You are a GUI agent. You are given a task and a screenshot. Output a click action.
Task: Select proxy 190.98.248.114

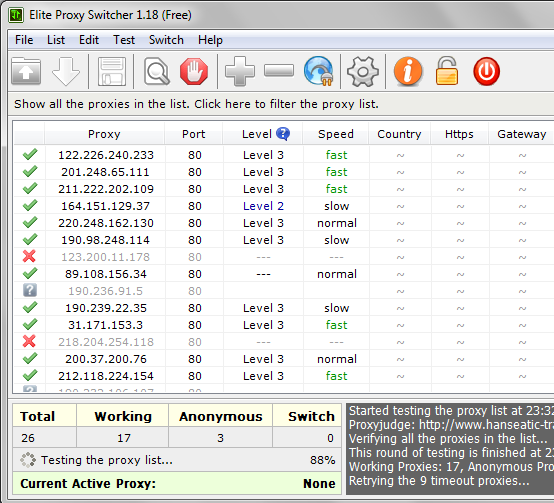tap(105, 240)
